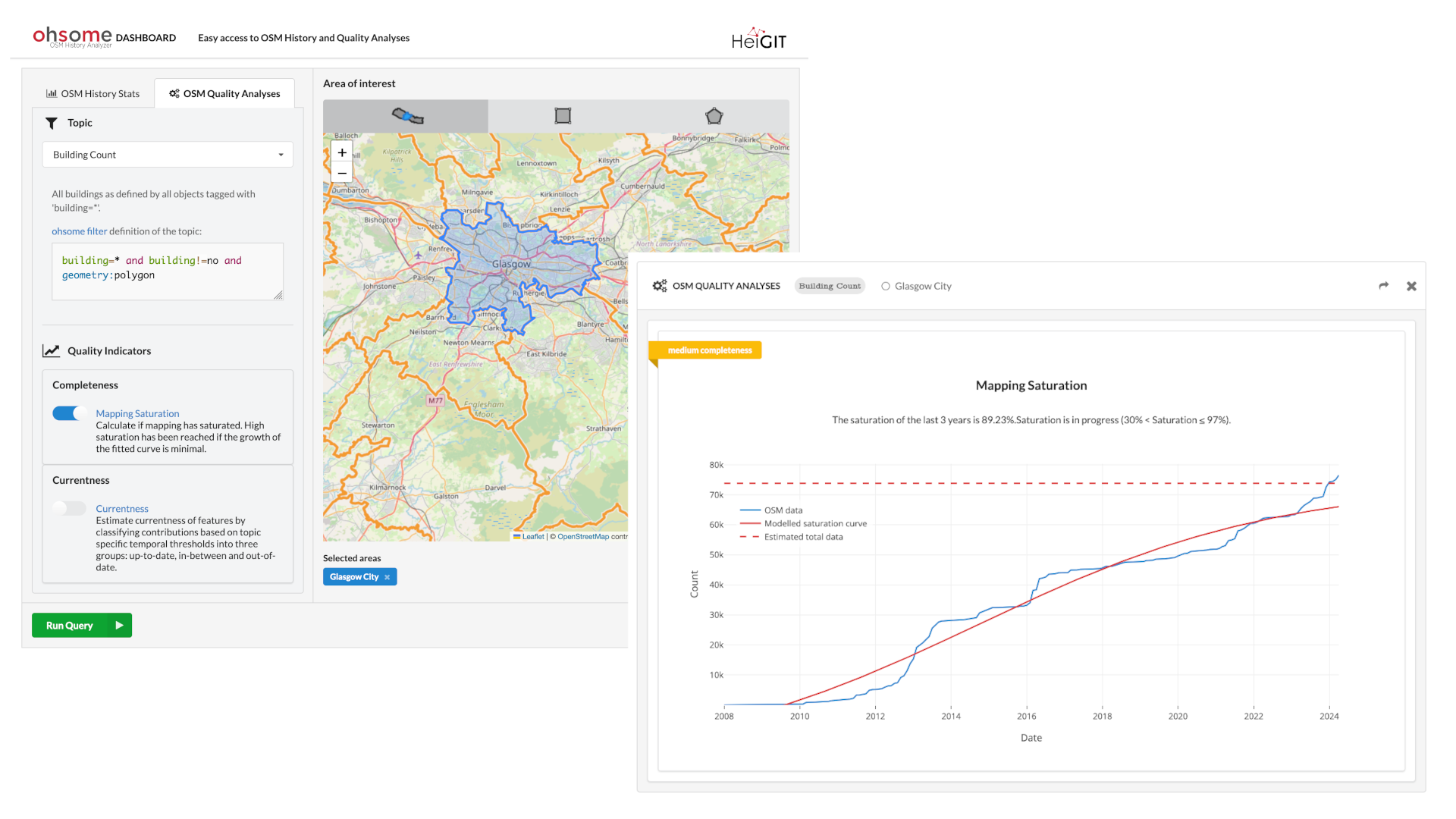Toggle Modelled saturation curve legend entry
Screen dimensions: 1456x819
pos(804,523)
